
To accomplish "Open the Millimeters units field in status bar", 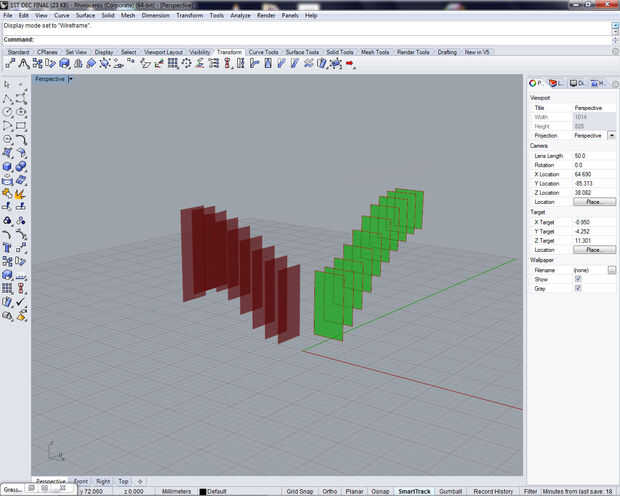I will pyautogui.click(x=176, y=491).
